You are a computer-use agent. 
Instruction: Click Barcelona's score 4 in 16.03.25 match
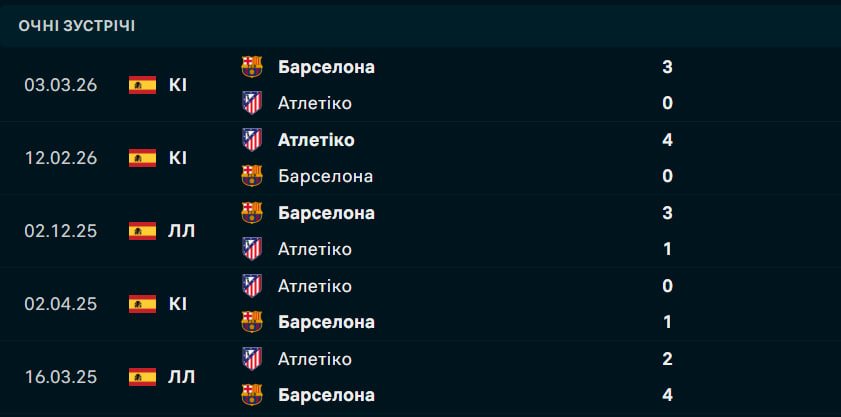(667, 395)
